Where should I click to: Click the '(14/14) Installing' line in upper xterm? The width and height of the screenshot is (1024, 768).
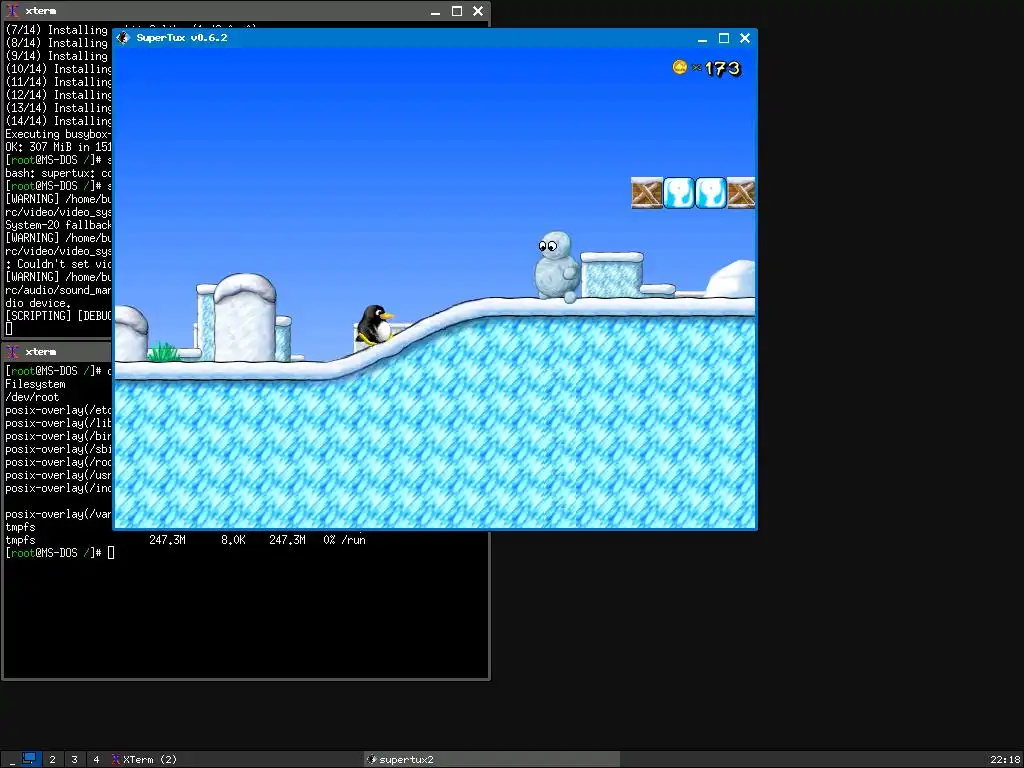coord(59,121)
